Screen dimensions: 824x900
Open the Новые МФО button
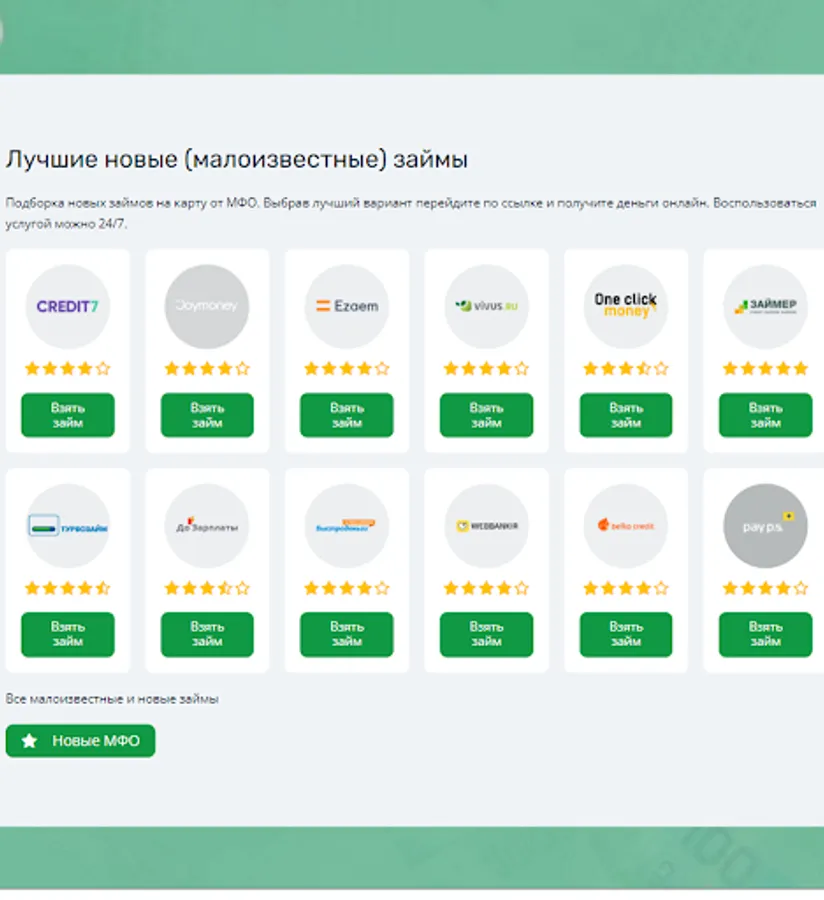(x=80, y=741)
